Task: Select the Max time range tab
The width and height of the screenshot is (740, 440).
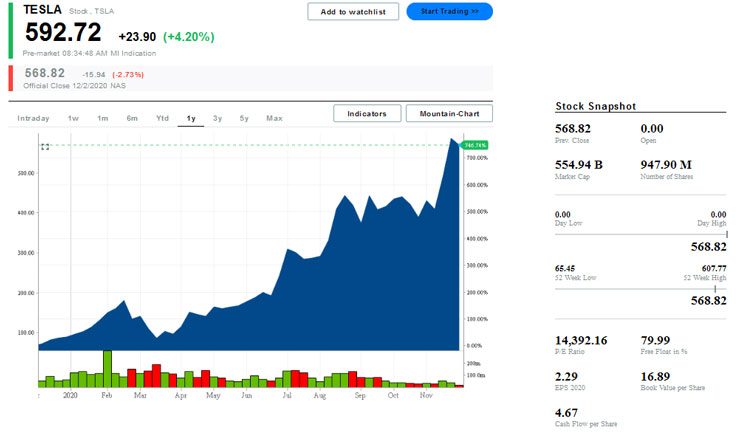Action: [x=274, y=118]
